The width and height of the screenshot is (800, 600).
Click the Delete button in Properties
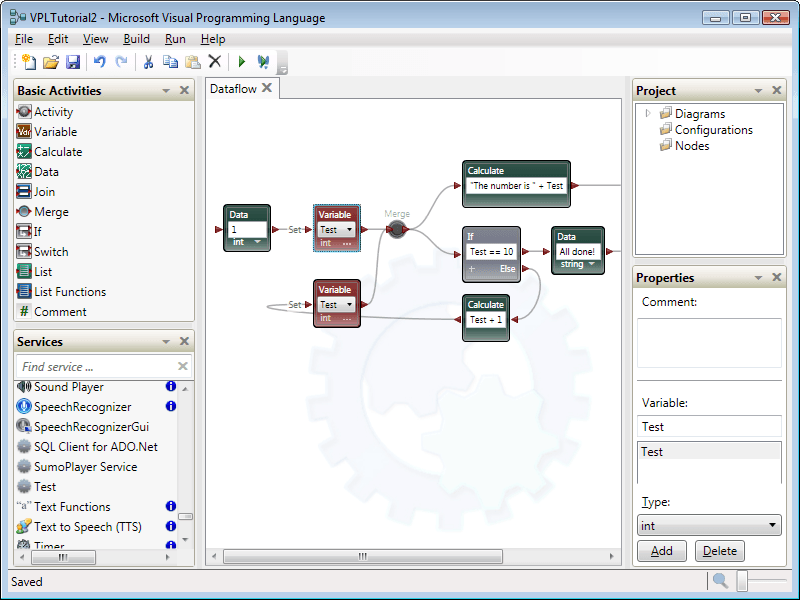click(x=720, y=551)
